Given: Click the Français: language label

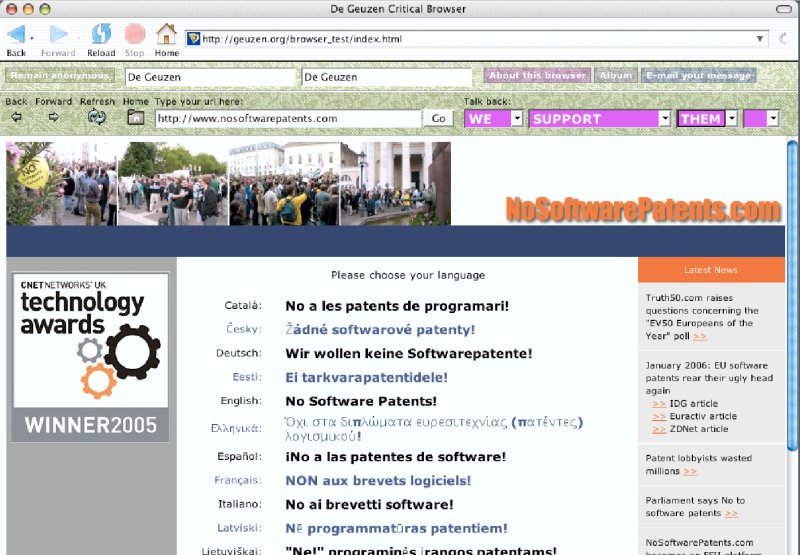Looking at the screenshot, I should [238, 480].
